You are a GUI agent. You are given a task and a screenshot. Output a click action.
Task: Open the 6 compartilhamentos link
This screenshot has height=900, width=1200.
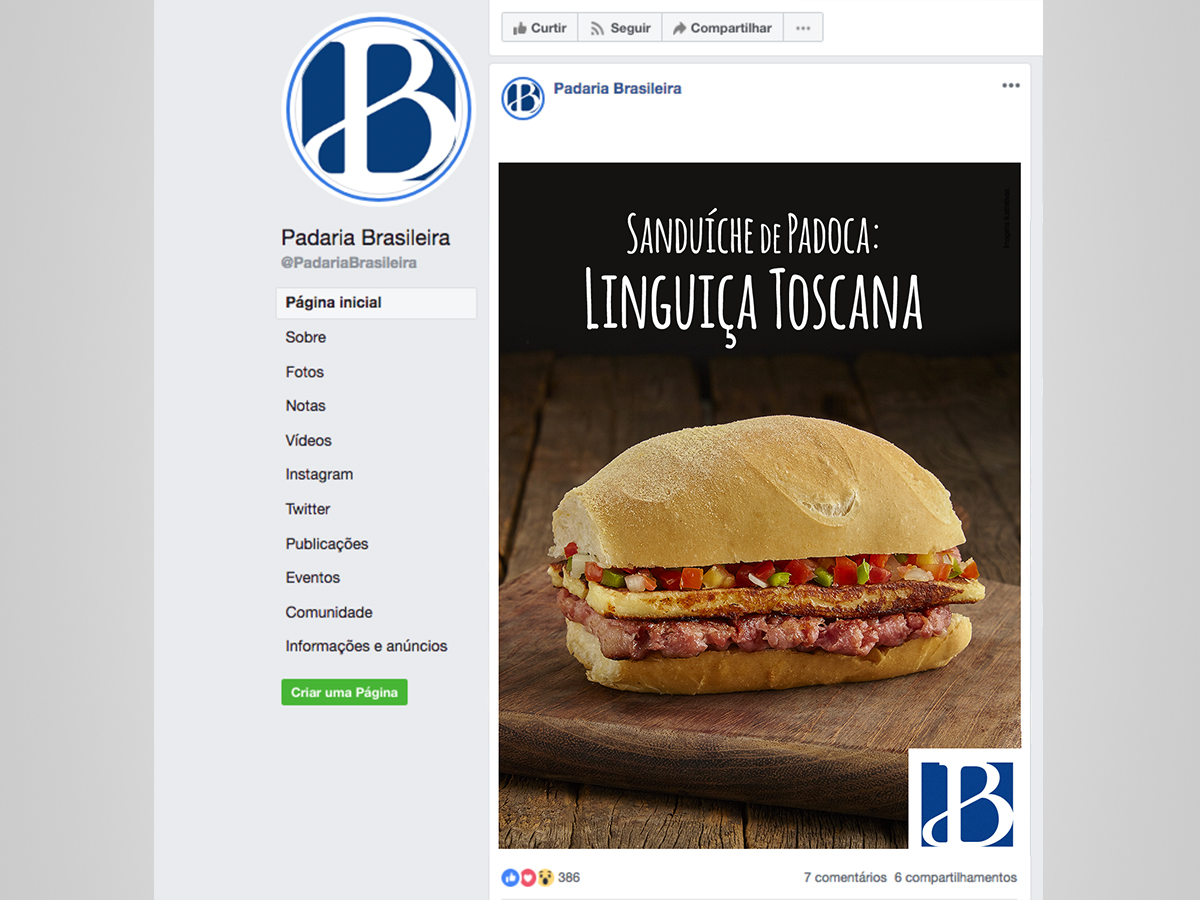coord(956,877)
